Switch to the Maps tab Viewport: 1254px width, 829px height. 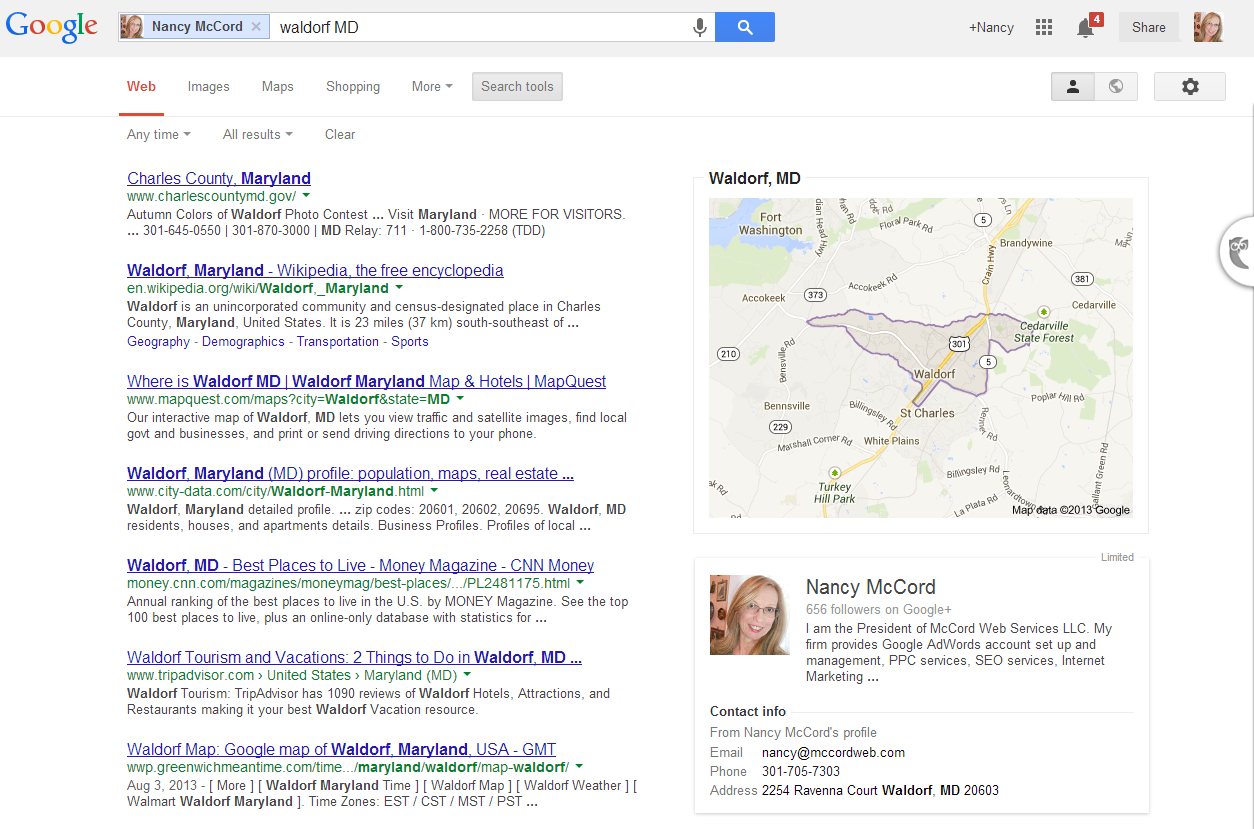[277, 86]
